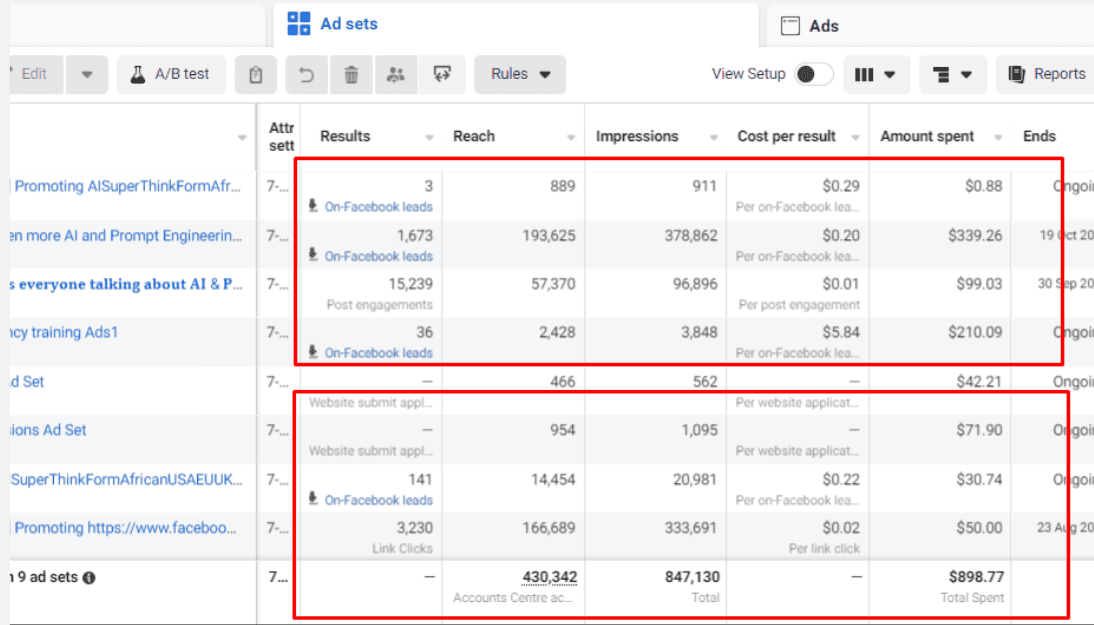Click On-Facebook leads link under 1,673 results
Viewport: 1094px width, 625px height.
tap(378, 256)
